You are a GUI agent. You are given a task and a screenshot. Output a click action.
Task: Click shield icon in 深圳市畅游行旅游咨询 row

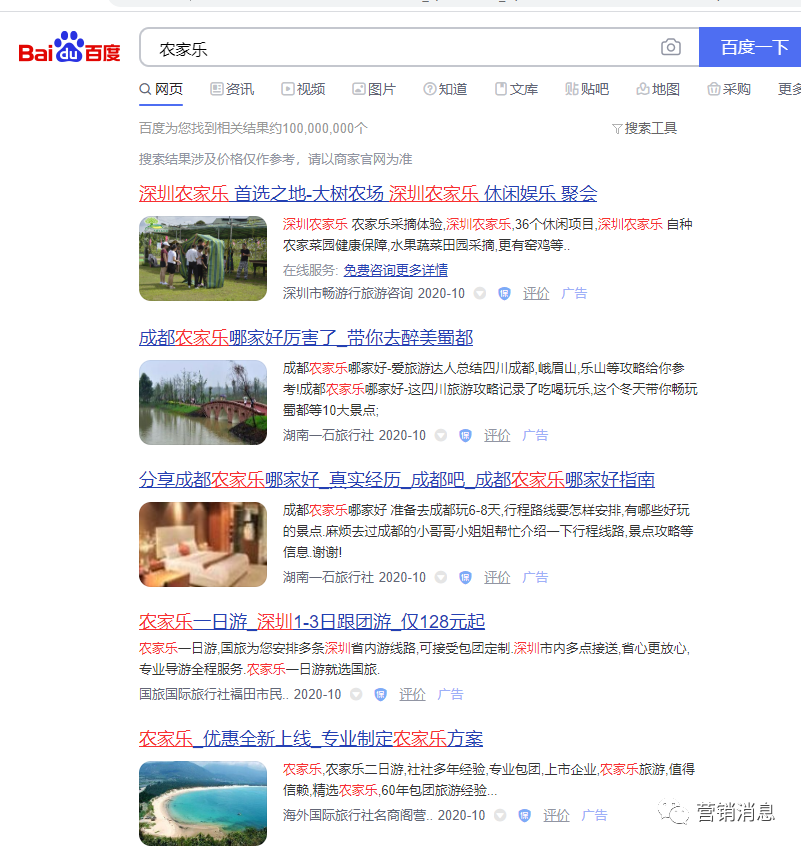tap(504, 293)
